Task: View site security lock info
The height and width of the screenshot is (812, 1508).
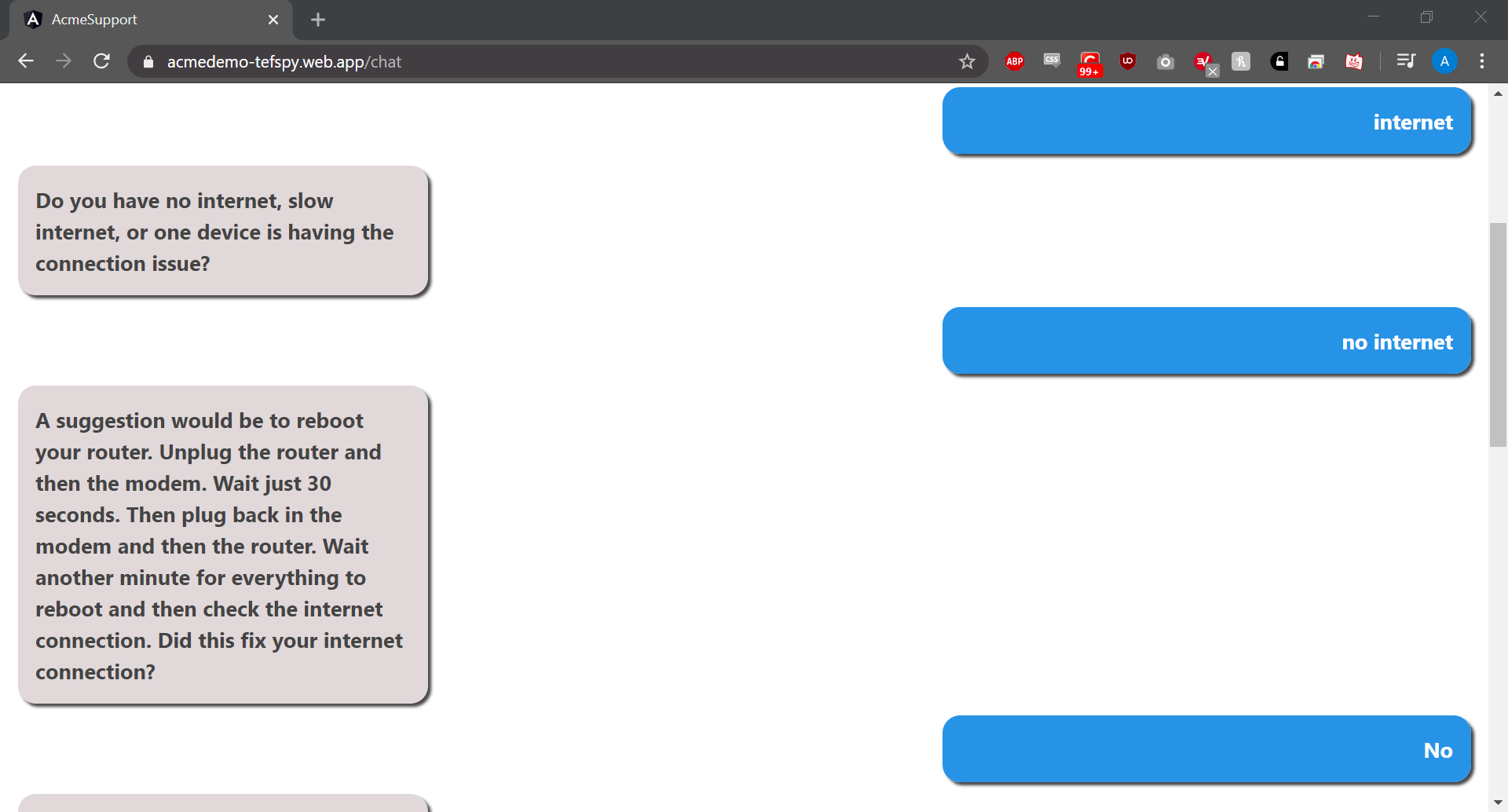Action: [148, 62]
